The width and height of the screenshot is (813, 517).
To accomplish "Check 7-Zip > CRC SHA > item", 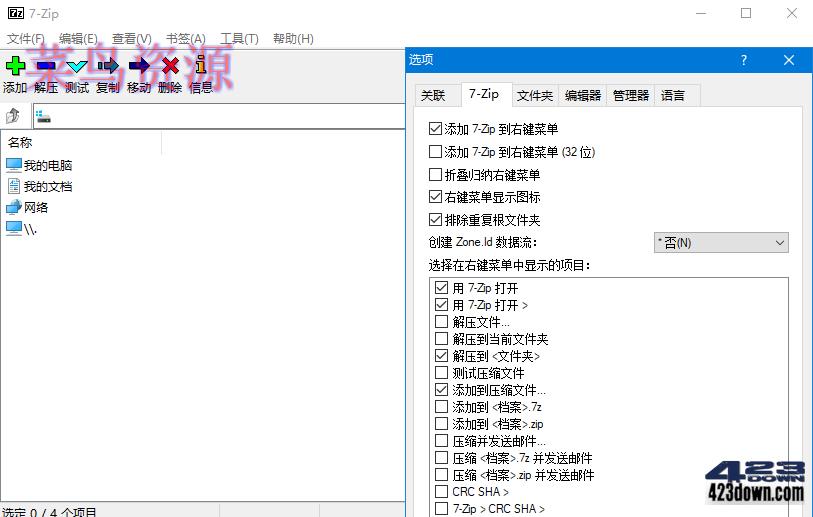I will coord(441,509).
